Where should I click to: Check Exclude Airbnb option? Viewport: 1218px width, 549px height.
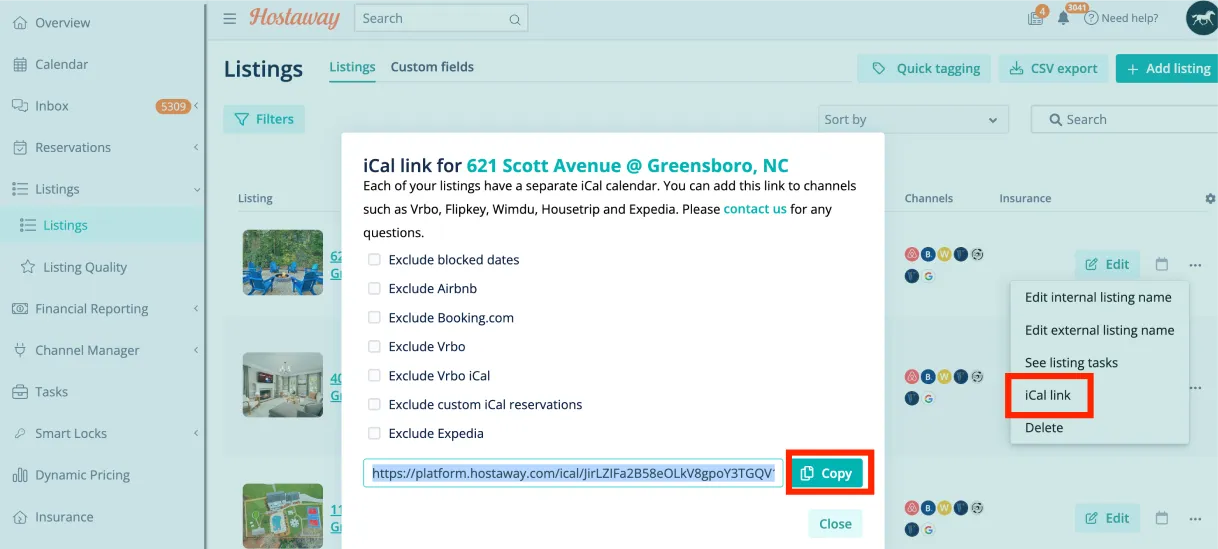374,288
